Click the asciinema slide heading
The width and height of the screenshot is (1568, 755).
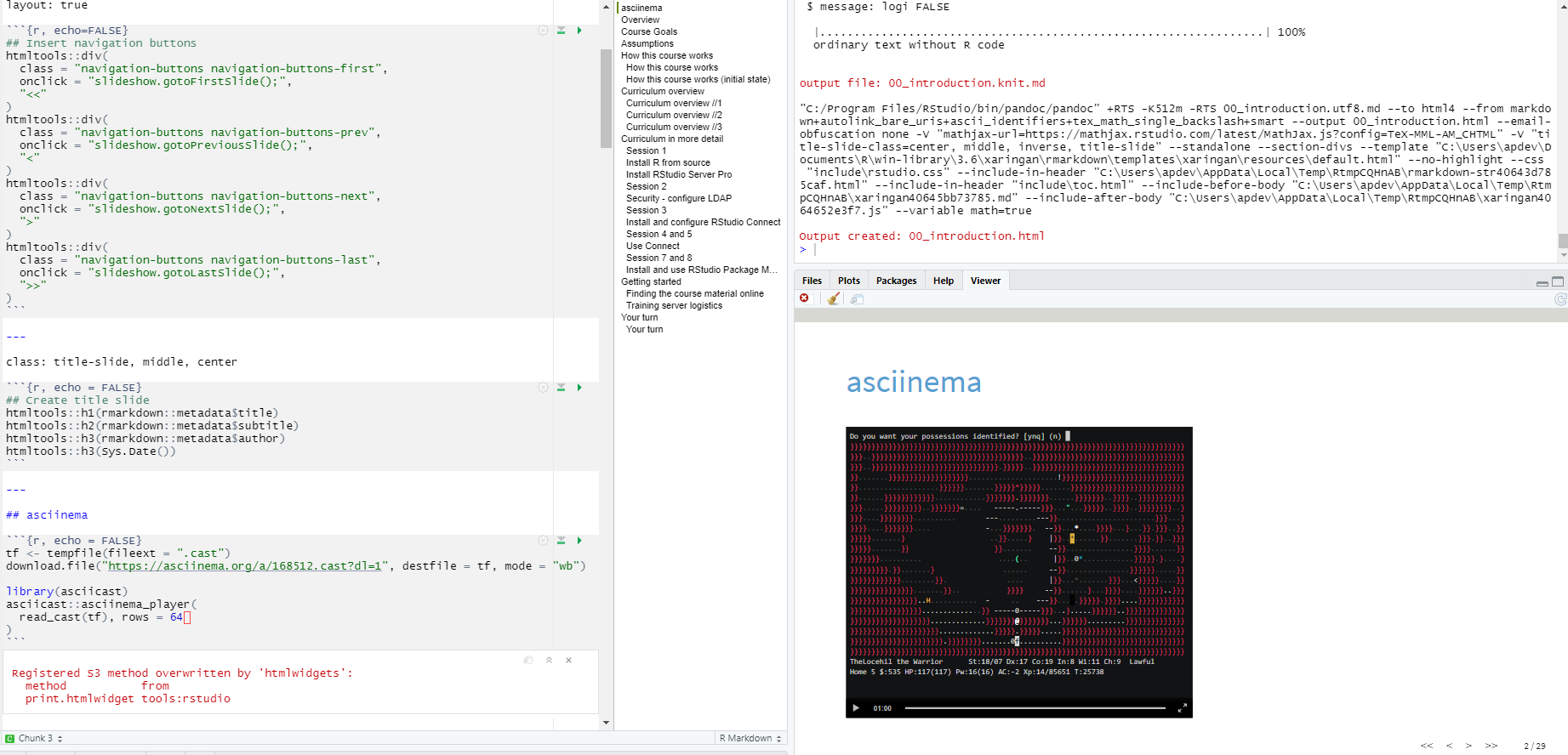[x=914, y=383]
